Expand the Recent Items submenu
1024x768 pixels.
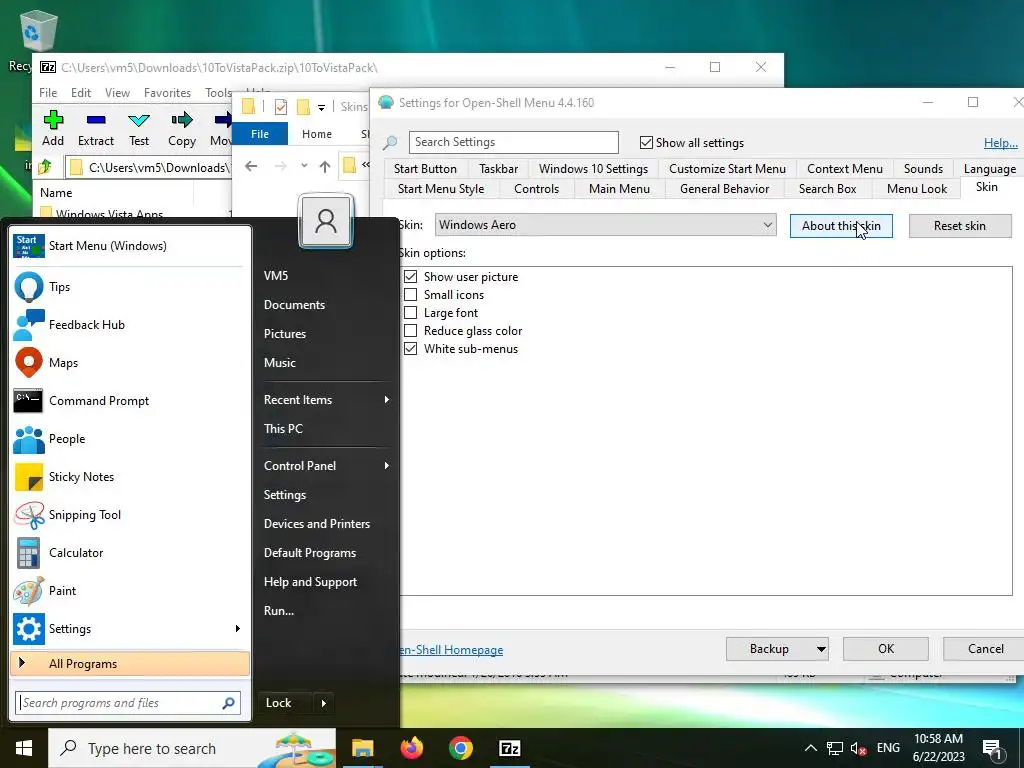[x=387, y=400]
